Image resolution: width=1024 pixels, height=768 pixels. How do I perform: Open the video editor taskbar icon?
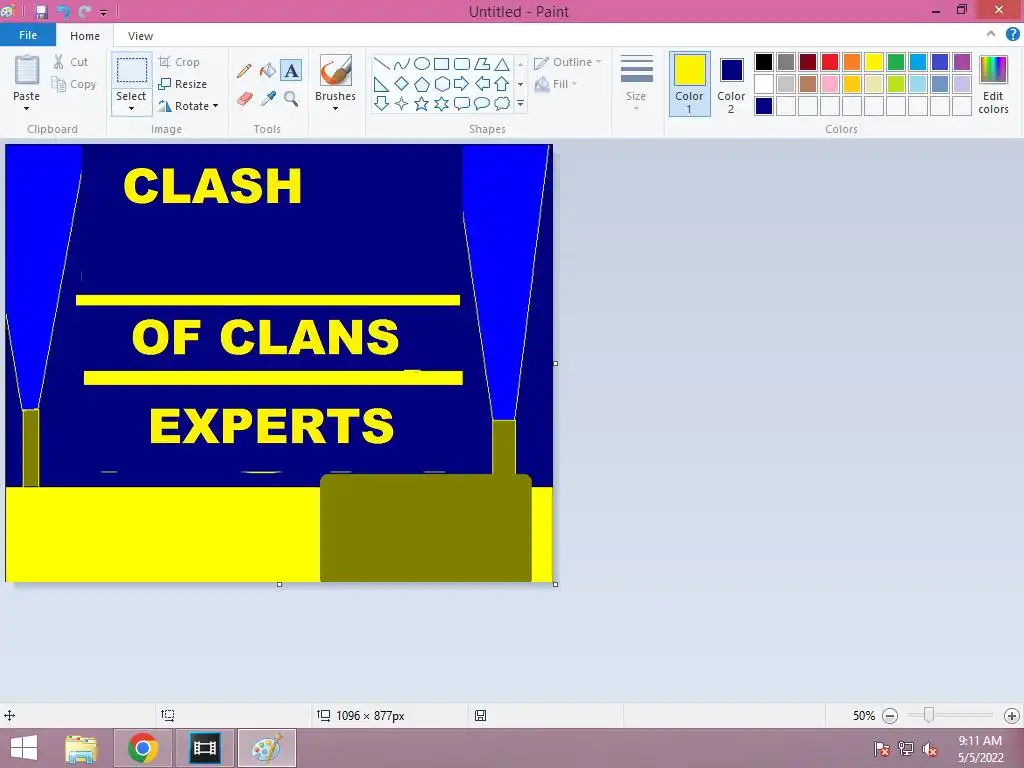204,748
